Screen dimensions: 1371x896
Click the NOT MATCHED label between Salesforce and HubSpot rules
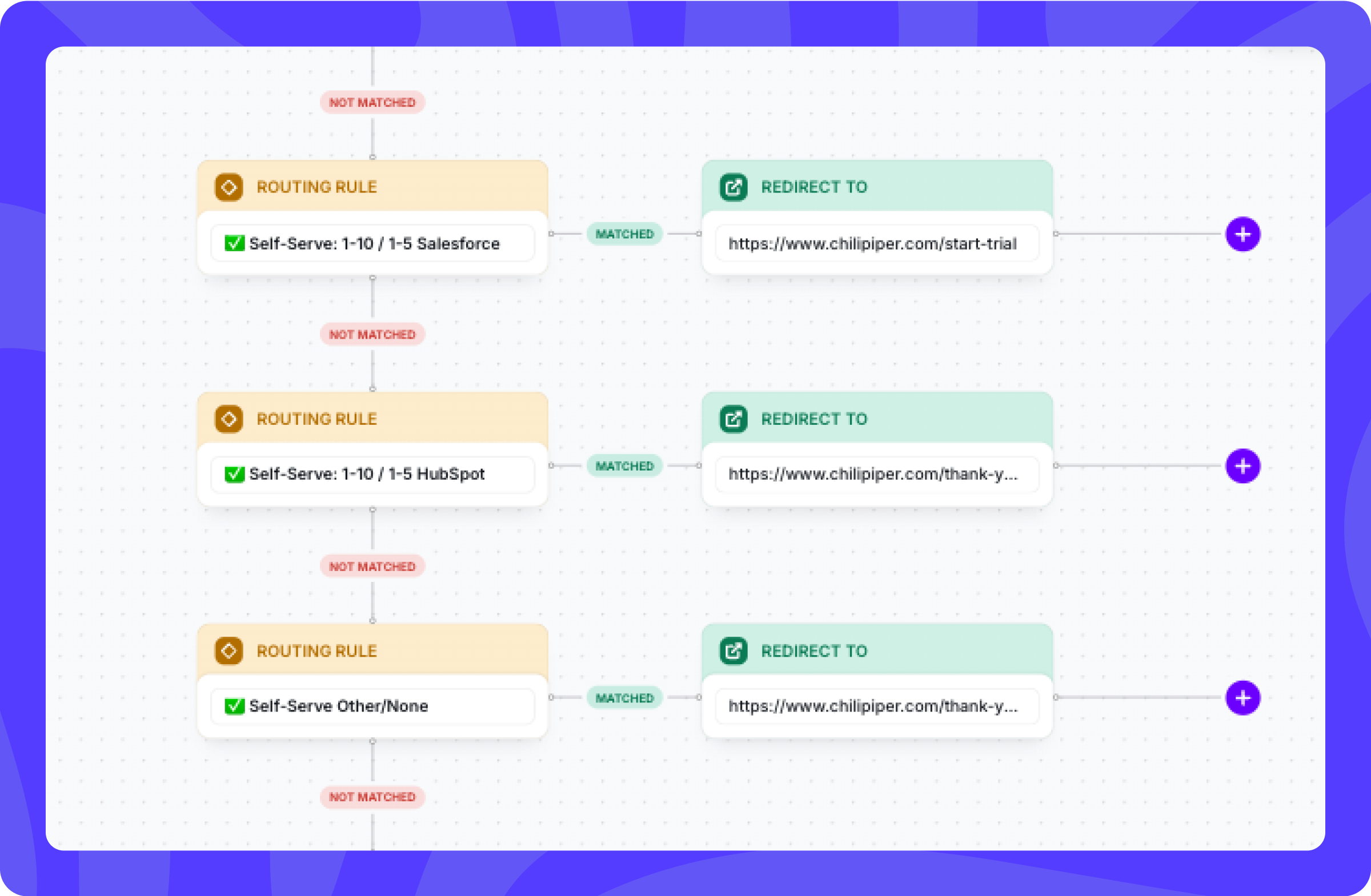372,335
